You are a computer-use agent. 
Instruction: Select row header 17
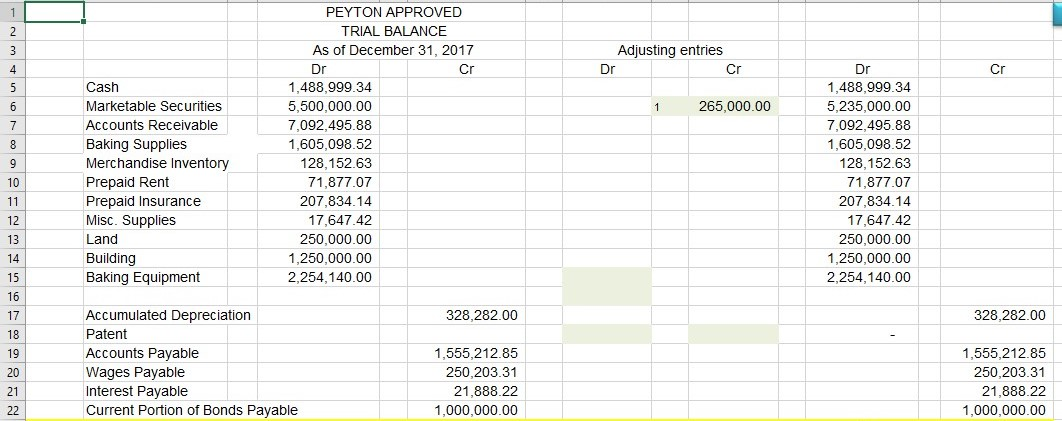click(12, 315)
